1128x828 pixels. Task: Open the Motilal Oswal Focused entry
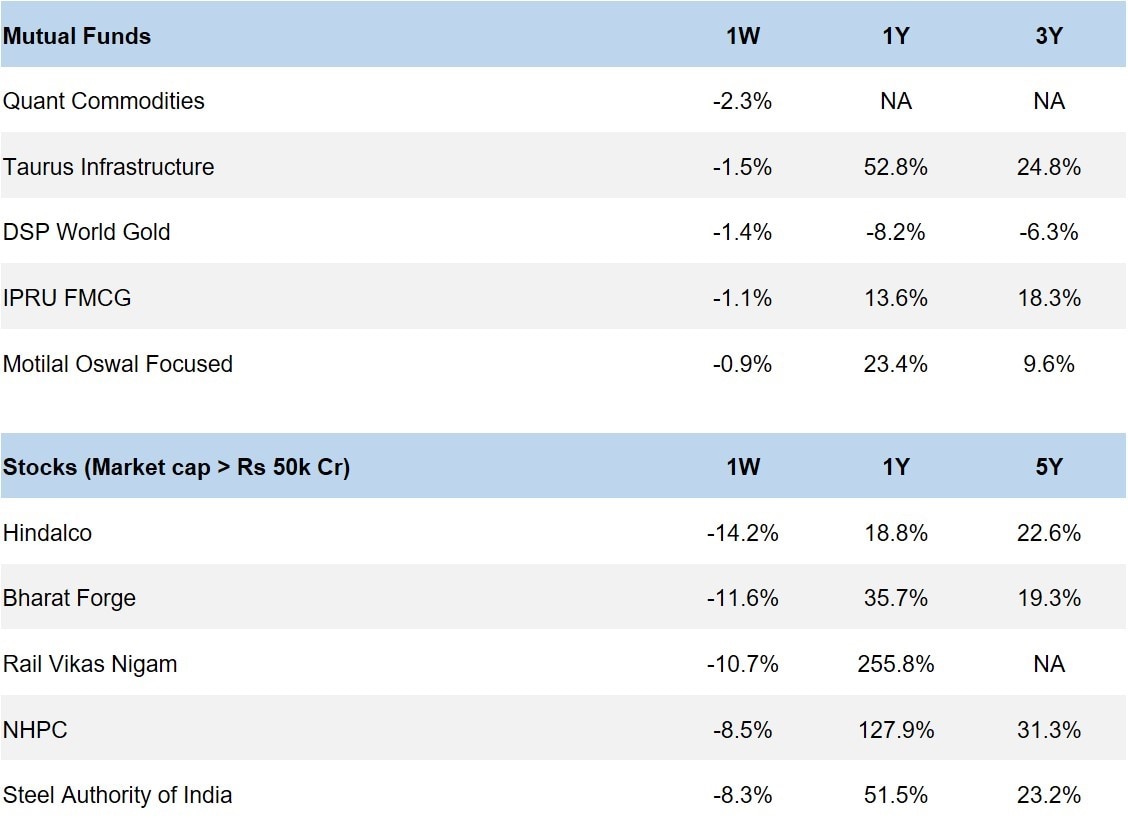[118, 364]
